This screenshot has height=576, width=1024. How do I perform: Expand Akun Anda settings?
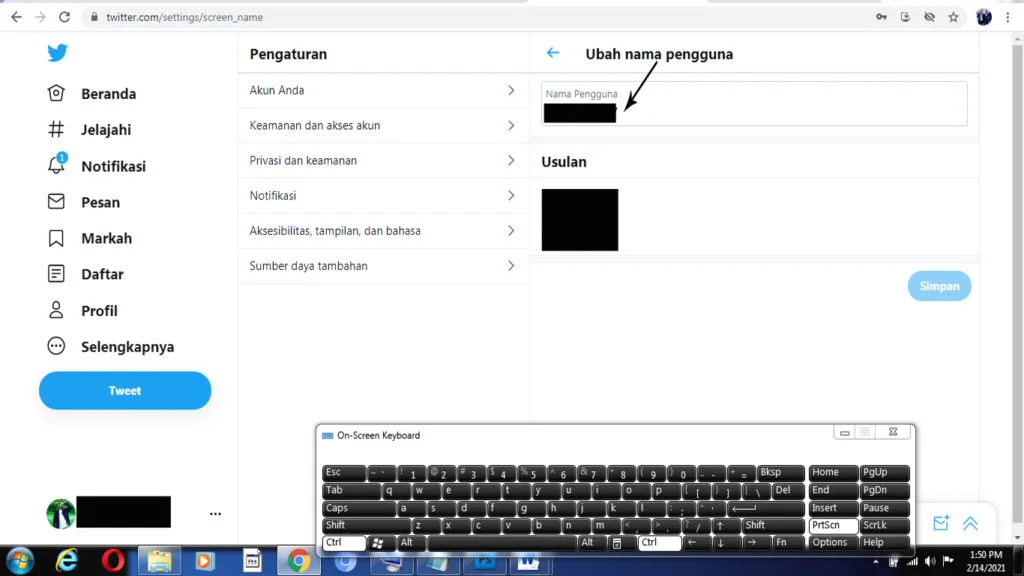click(383, 90)
